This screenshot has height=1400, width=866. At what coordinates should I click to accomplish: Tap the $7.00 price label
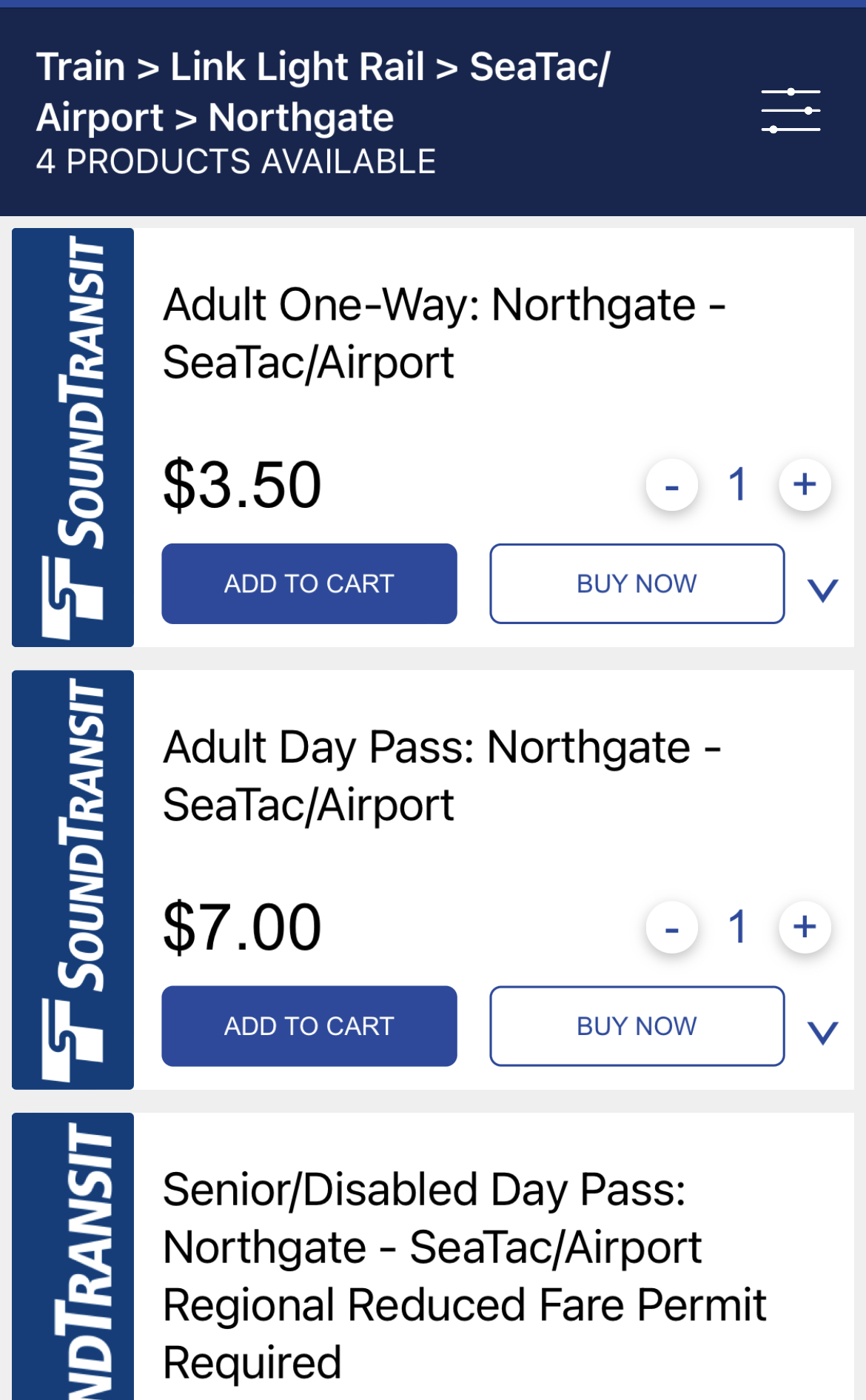(x=242, y=927)
